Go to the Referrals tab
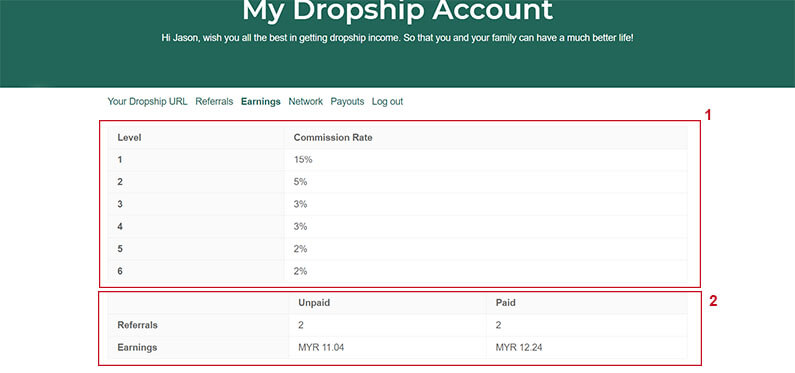This screenshot has height=373, width=795. [x=214, y=101]
